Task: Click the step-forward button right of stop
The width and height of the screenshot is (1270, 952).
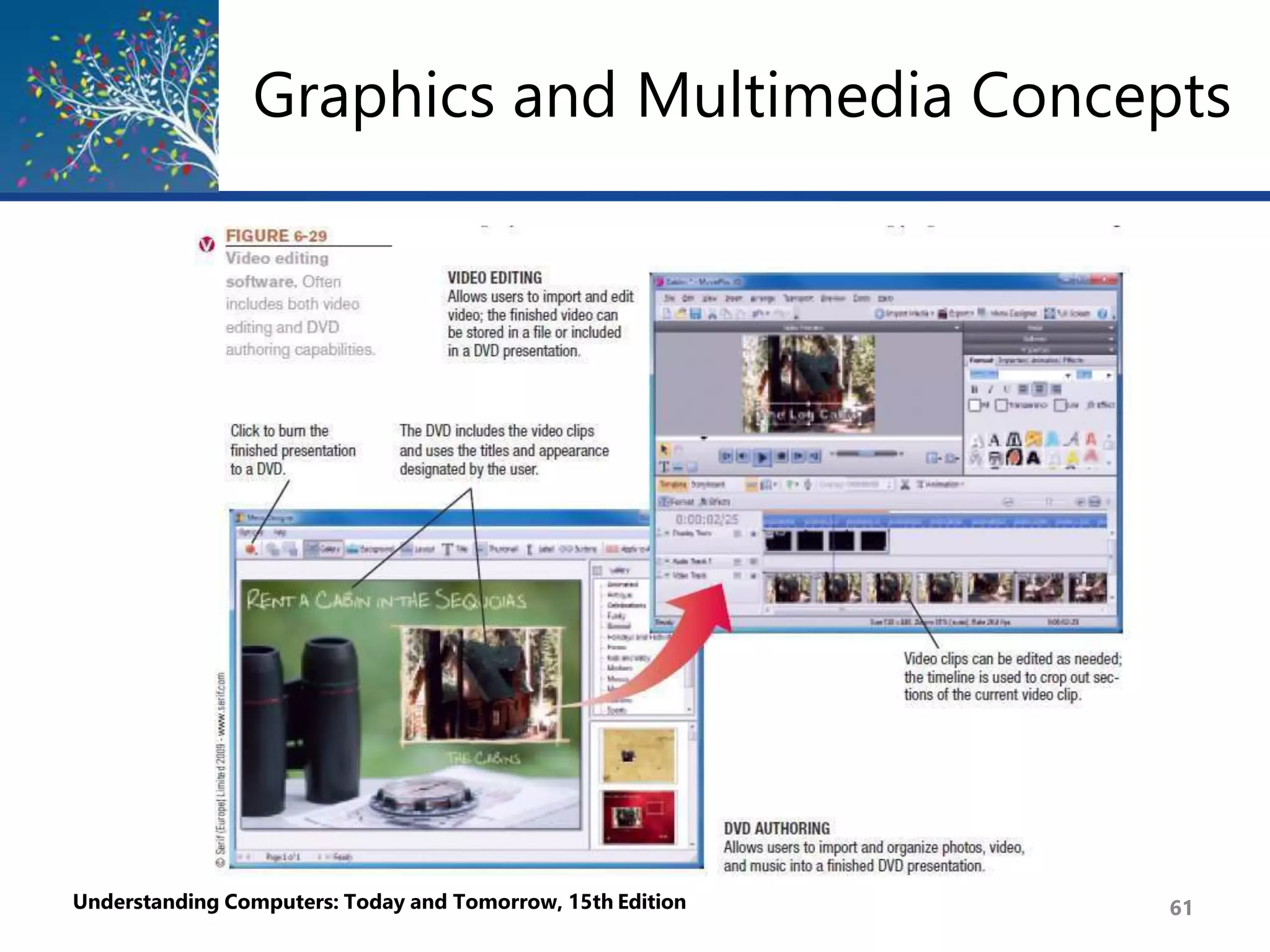Action: pos(798,457)
